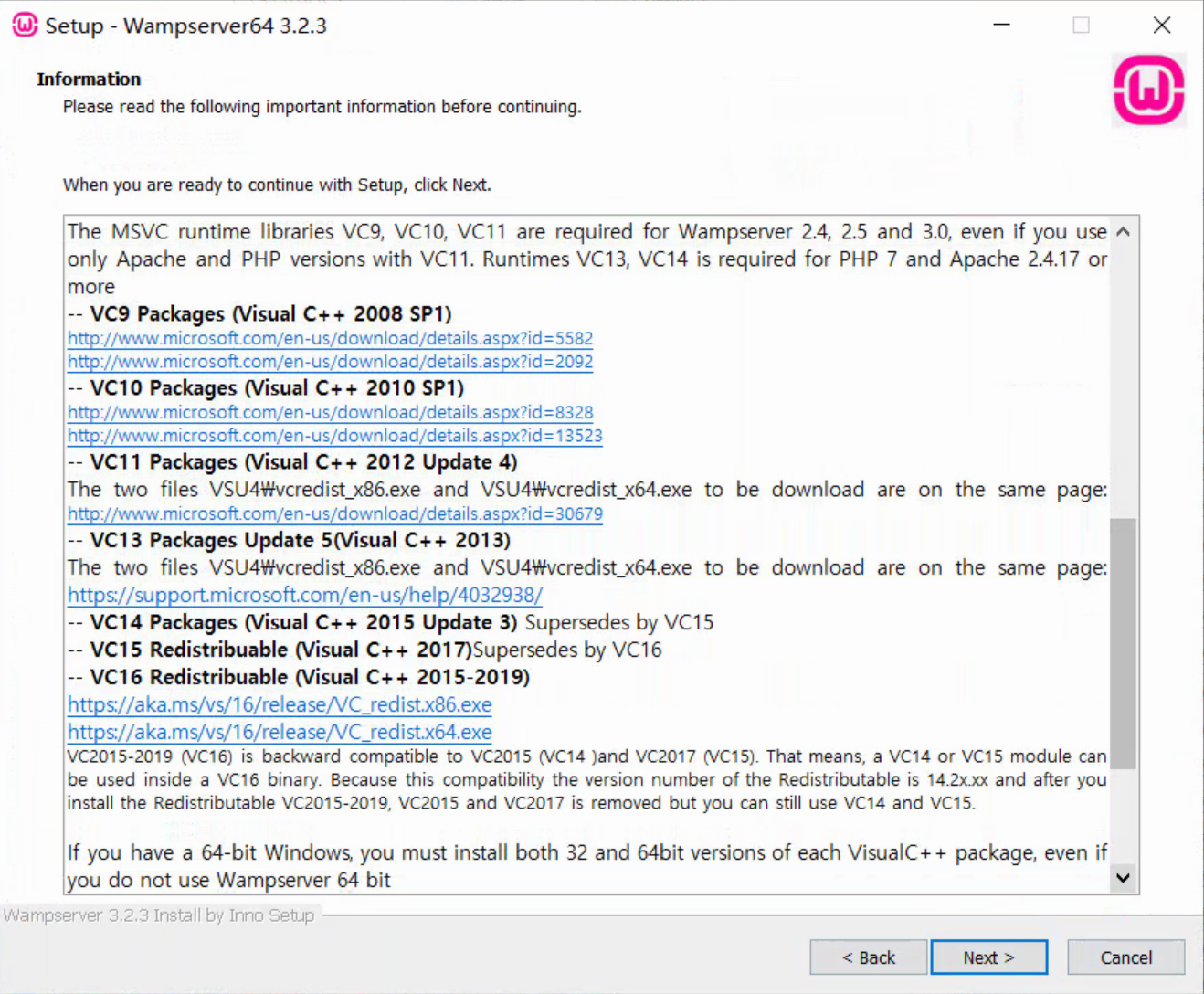Viewport: 1204px width, 994px height.
Task: Click the '64-bit Windows' install note paragraph
Action: coord(586,865)
